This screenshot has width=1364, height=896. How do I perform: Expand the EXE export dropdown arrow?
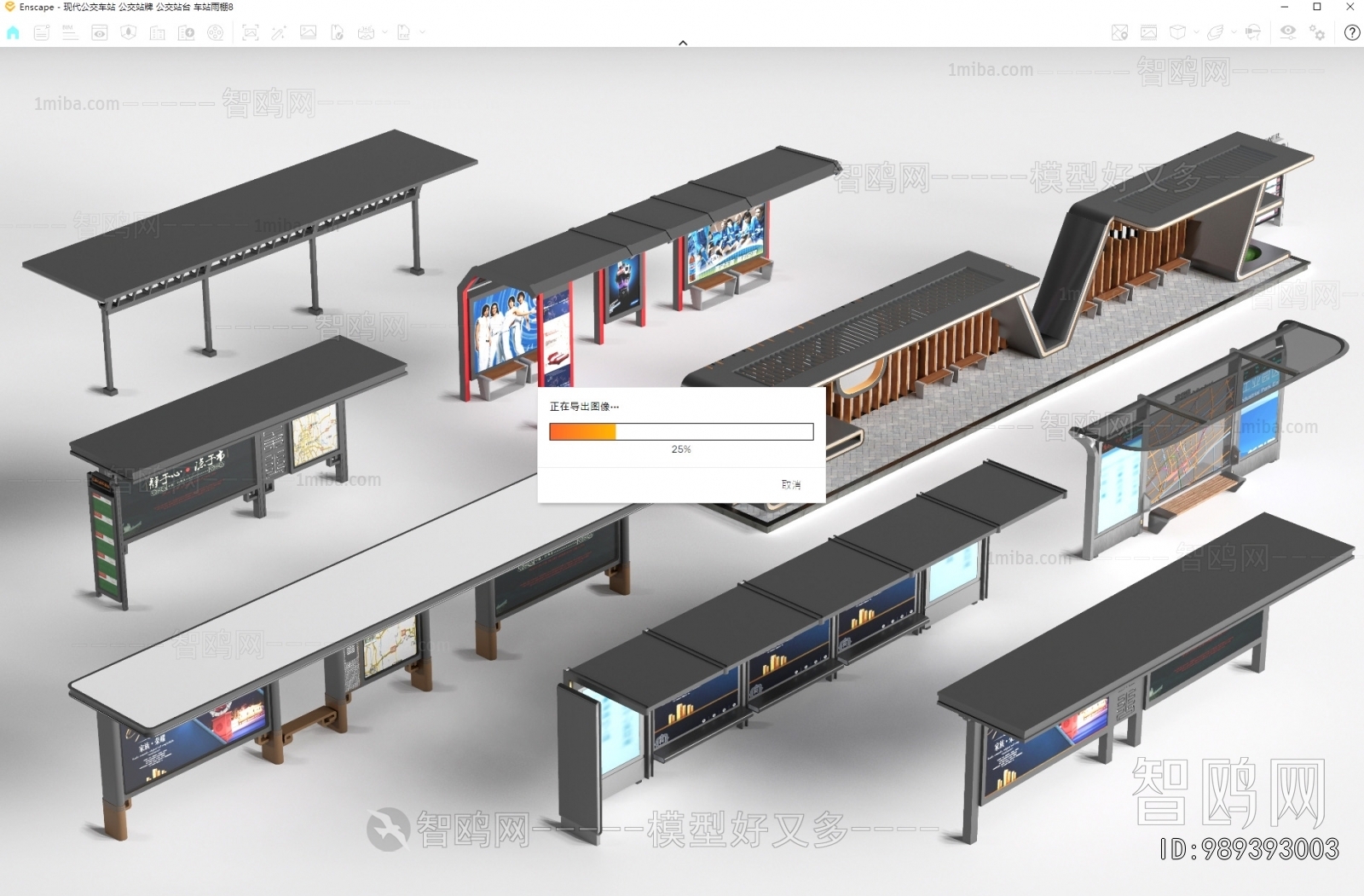point(422,32)
